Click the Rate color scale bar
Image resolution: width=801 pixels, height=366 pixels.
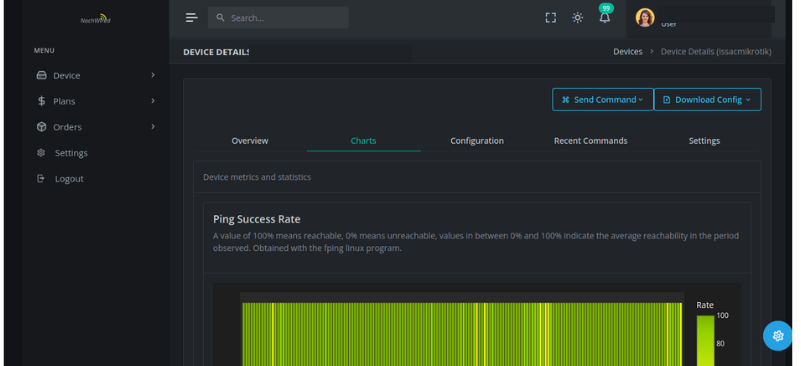[x=705, y=340]
